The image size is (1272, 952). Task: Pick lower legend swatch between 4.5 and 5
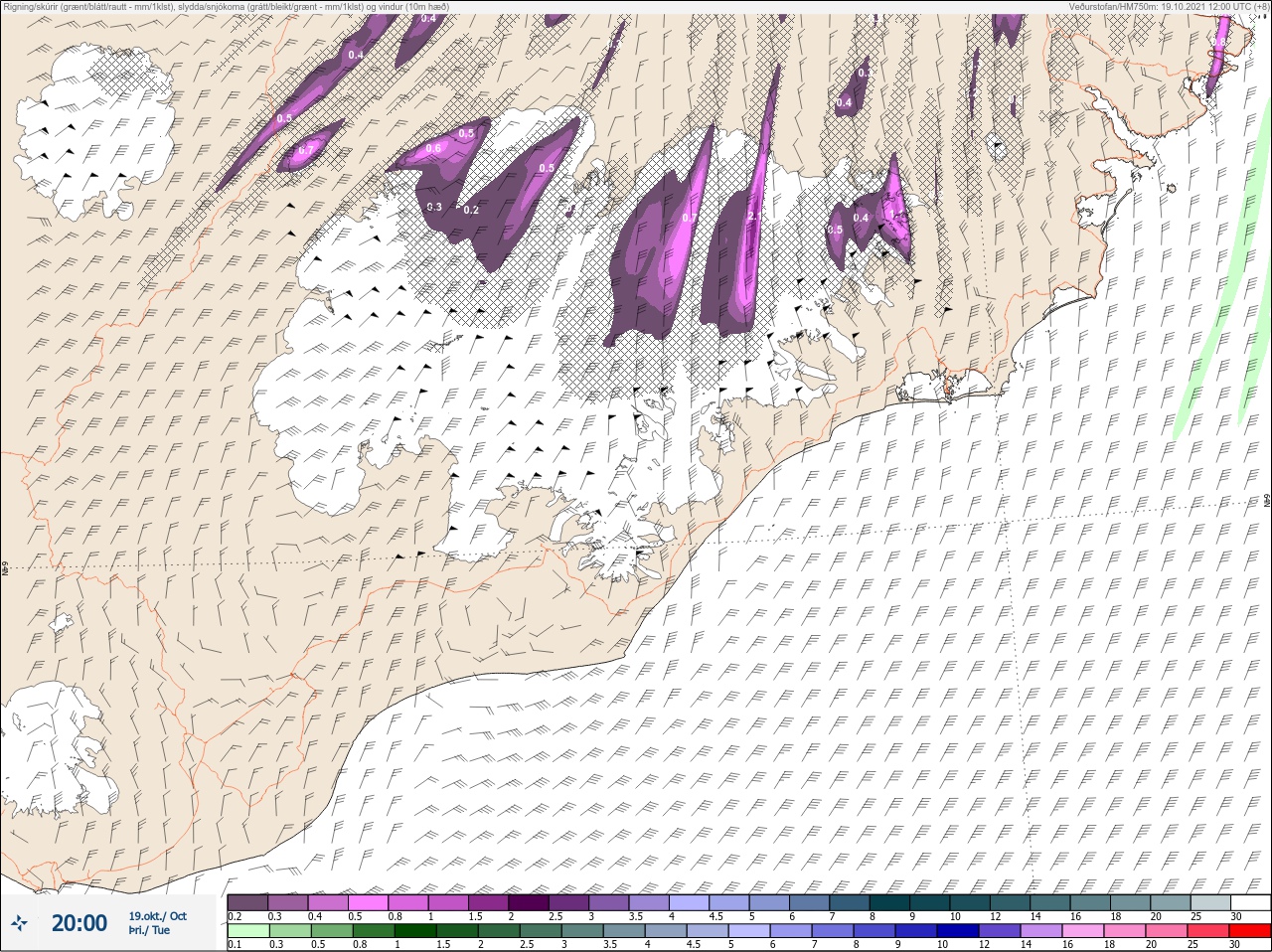point(707,931)
